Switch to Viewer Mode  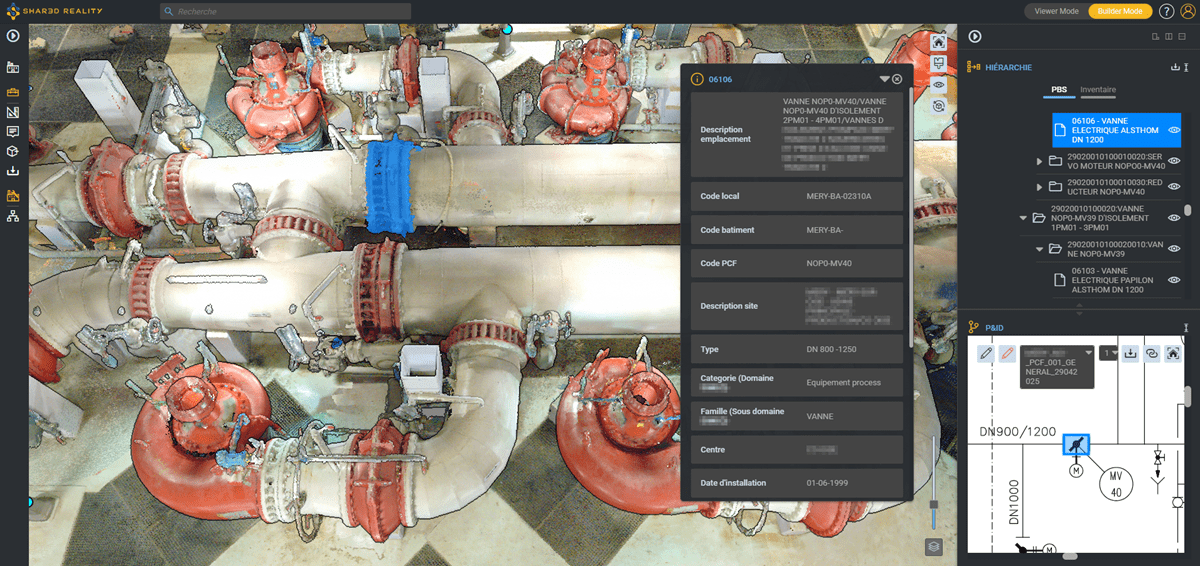pyautogui.click(x=1056, y=11)
